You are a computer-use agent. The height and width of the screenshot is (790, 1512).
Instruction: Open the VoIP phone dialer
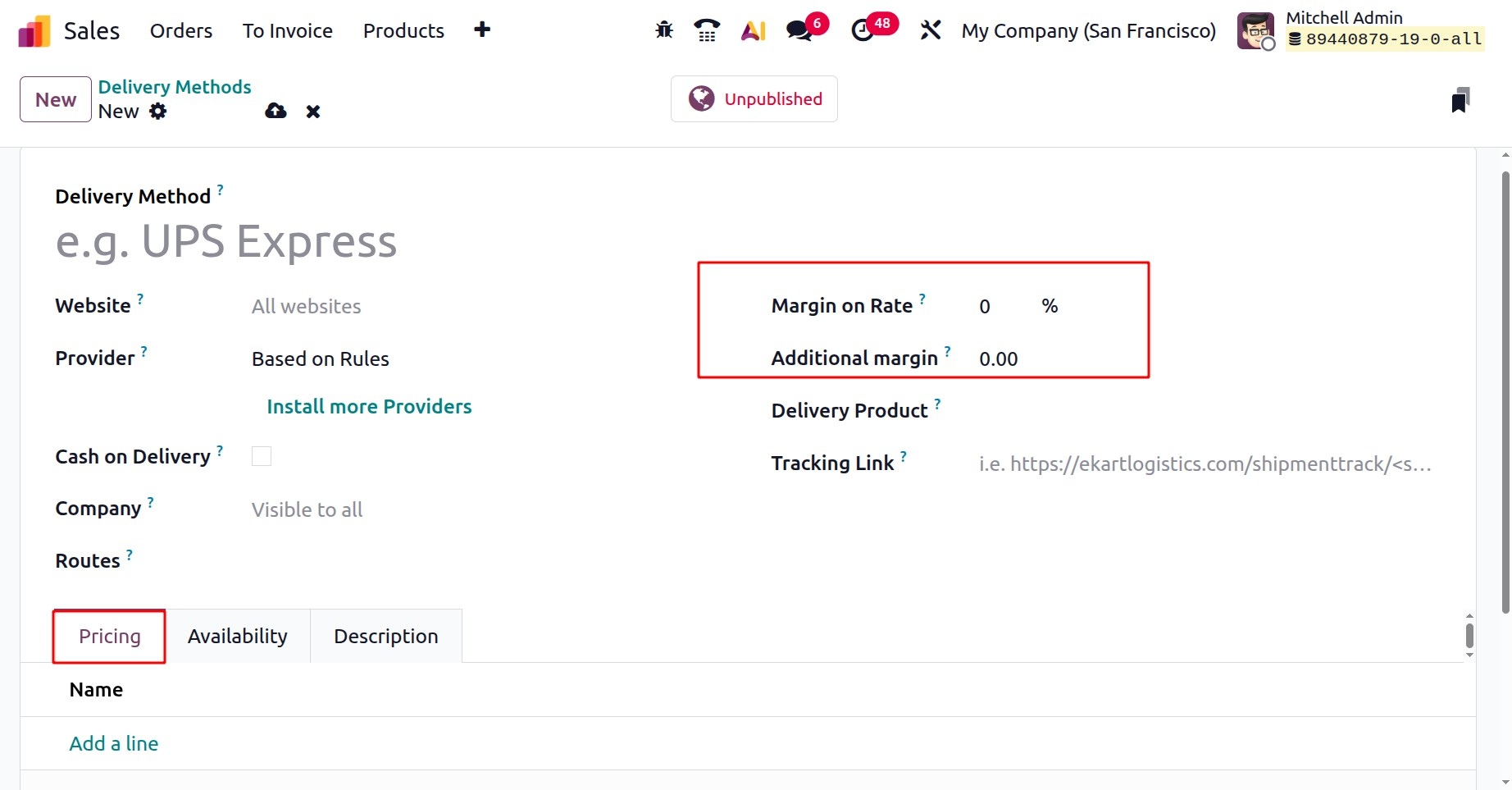click(707, 30)
